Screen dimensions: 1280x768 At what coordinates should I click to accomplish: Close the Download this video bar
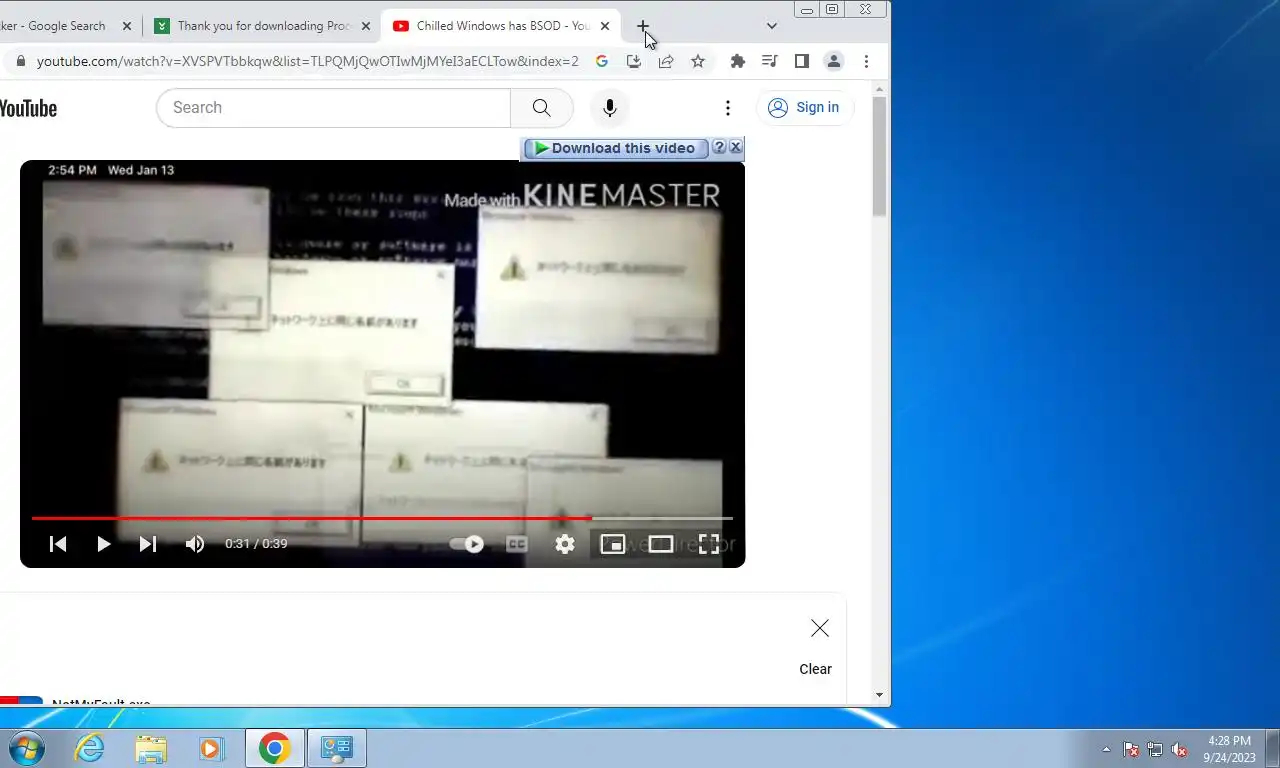tap(736, 147)
